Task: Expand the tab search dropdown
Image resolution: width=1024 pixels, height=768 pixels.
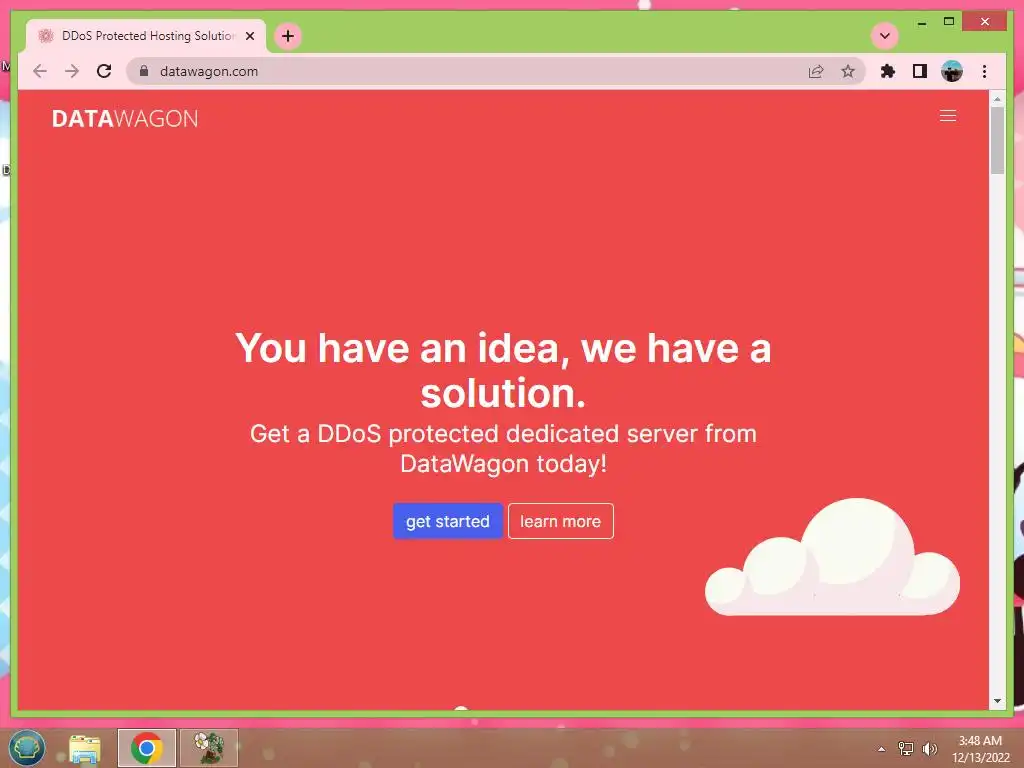Action: [885, 36]
